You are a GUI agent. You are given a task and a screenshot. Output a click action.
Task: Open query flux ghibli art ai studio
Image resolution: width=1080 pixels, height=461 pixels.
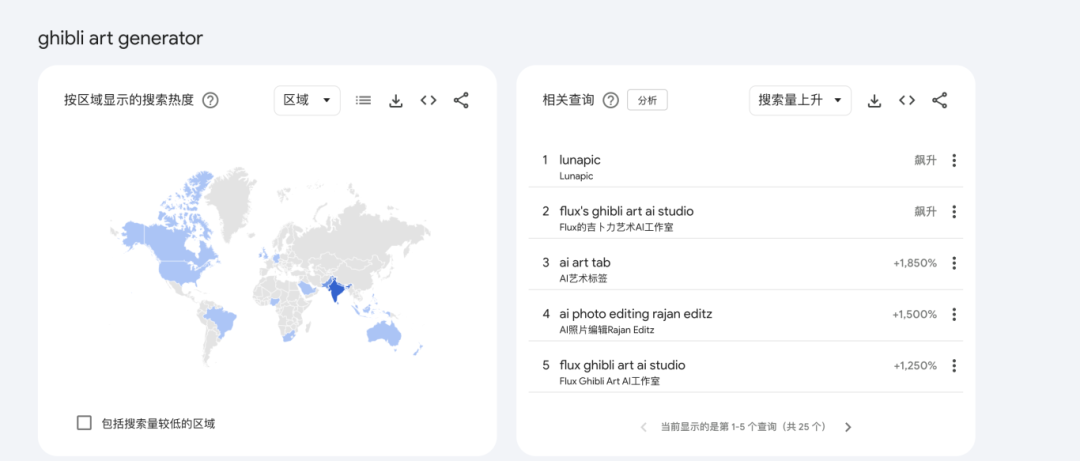pos(623,365)
